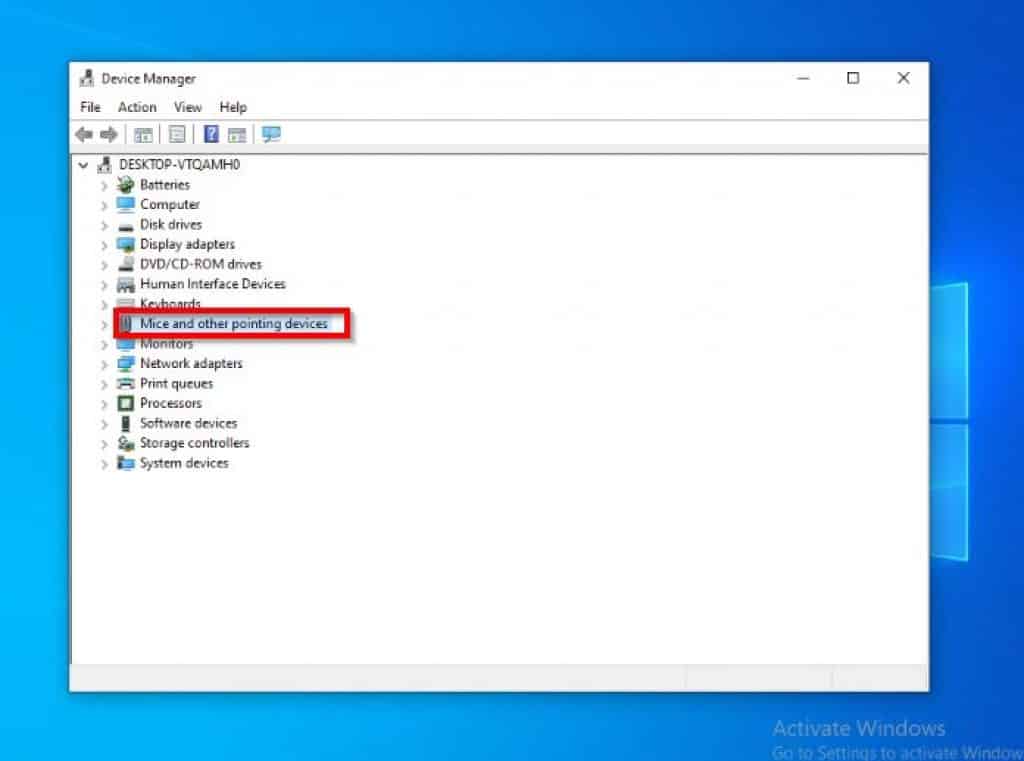Minimize the Device Manager window
The width and height of the screenshot is (1024, 761).
point(803,78)
